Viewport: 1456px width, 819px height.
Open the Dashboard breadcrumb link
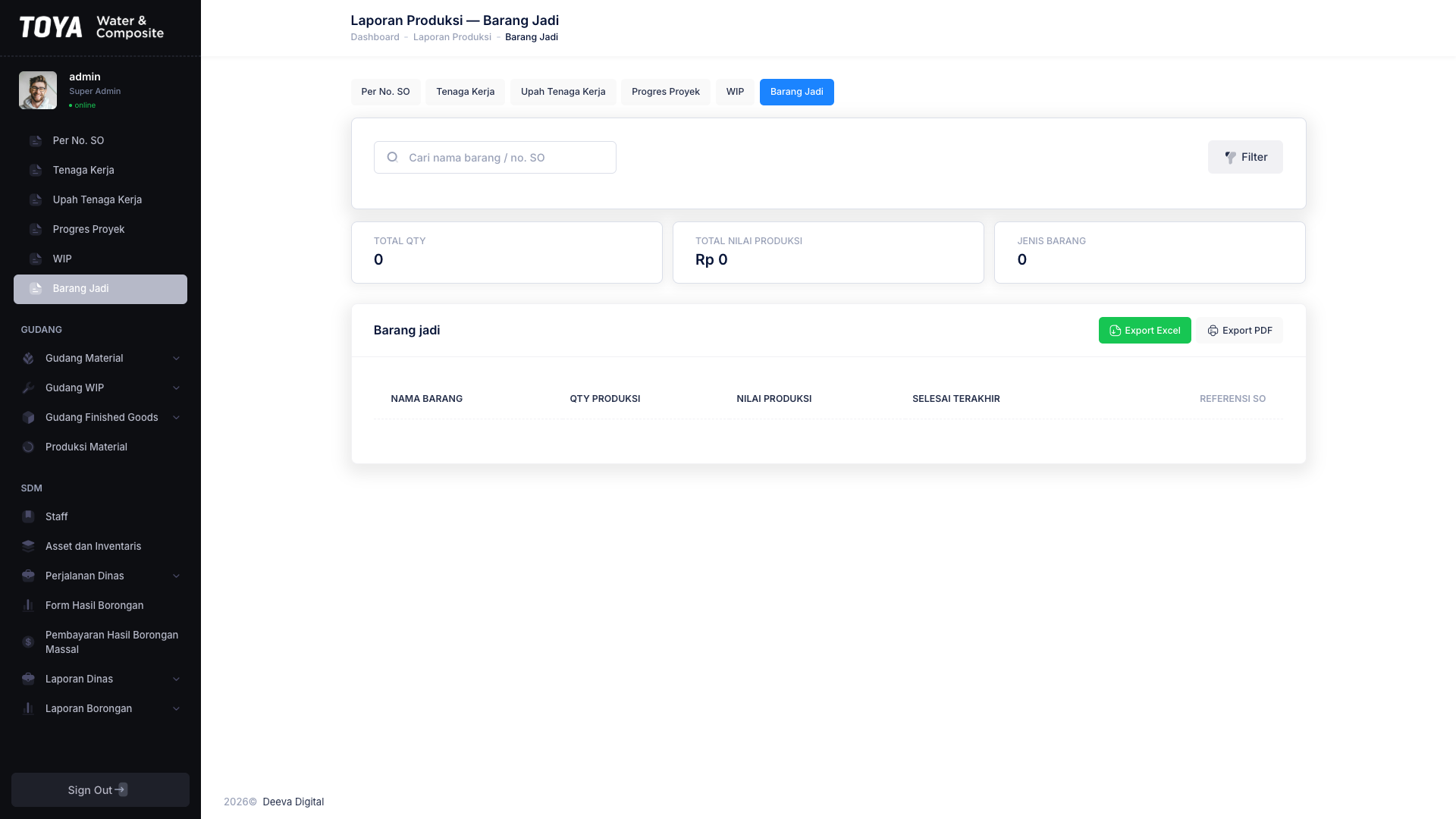[x=375, y=37]
